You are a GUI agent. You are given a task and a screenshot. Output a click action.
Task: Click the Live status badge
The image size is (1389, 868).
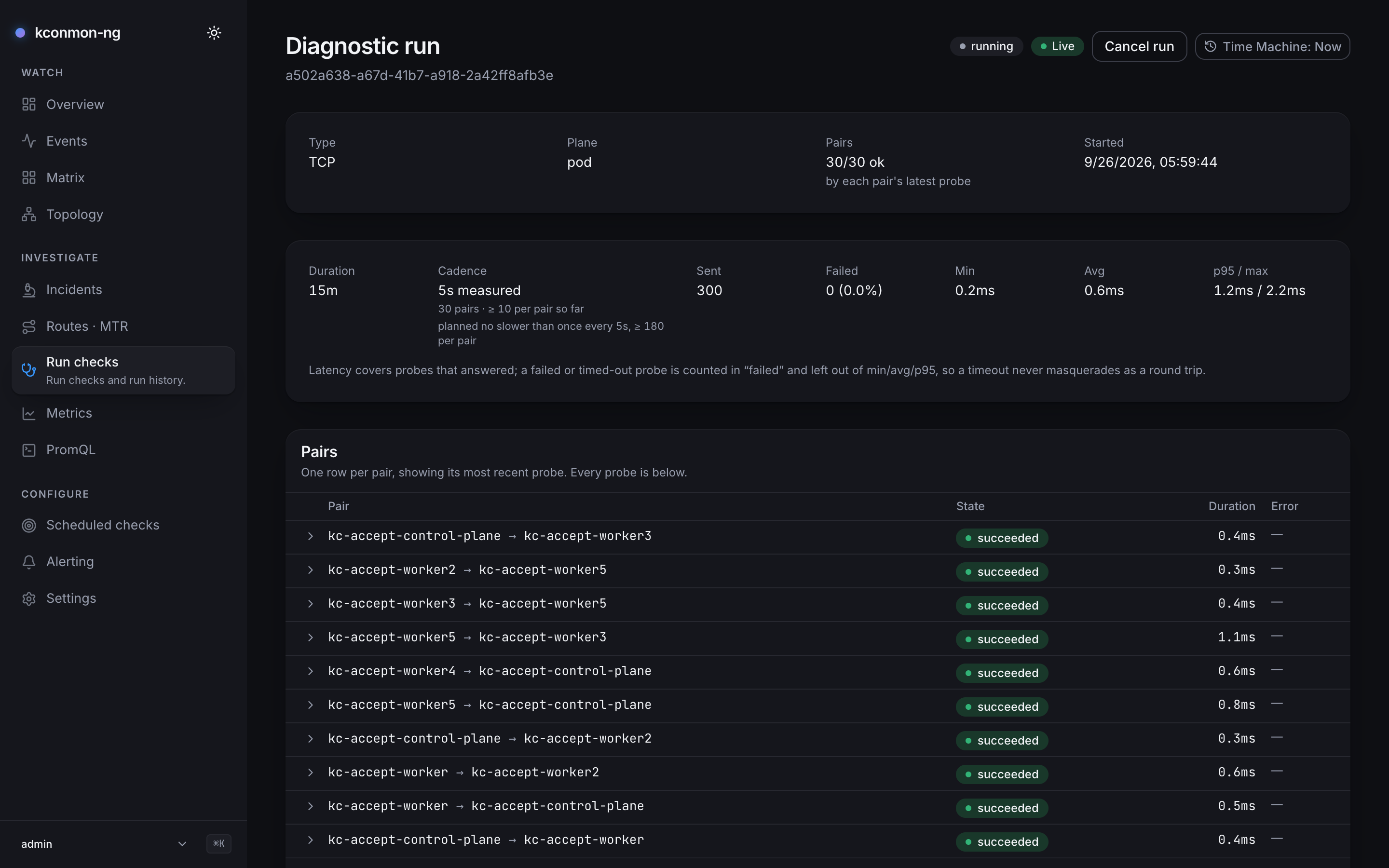click(x=1057, y=46)
